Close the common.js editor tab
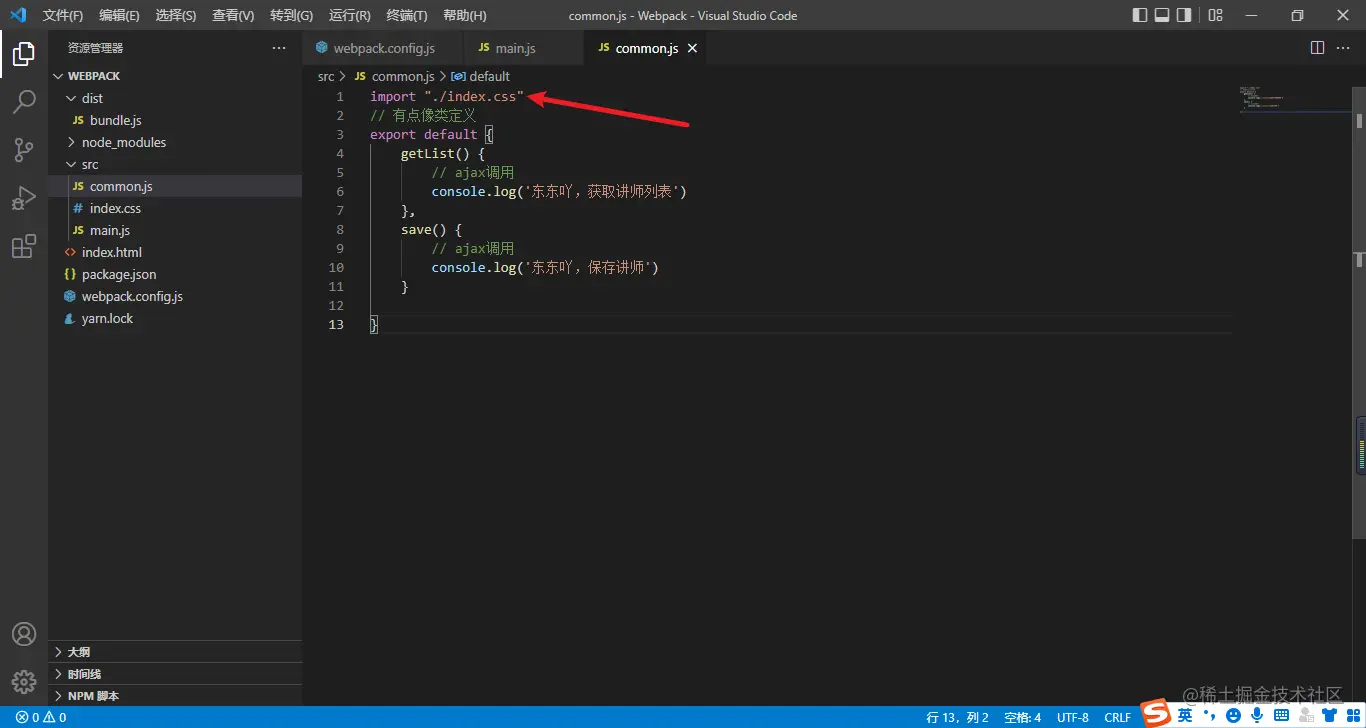 pyautogui.click(x=692, y=48)
